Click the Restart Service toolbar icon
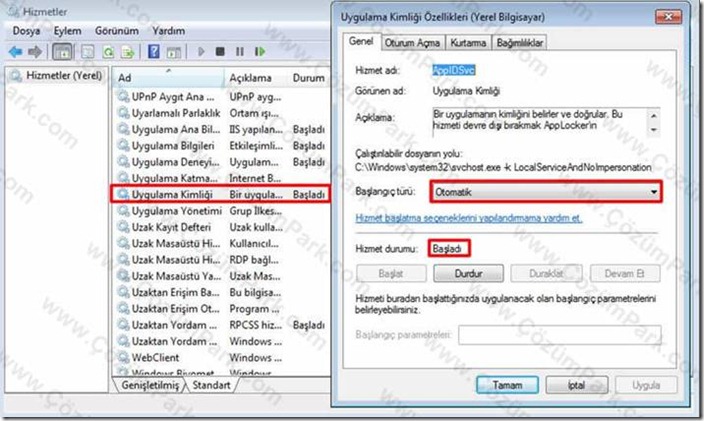 (260, 52)
